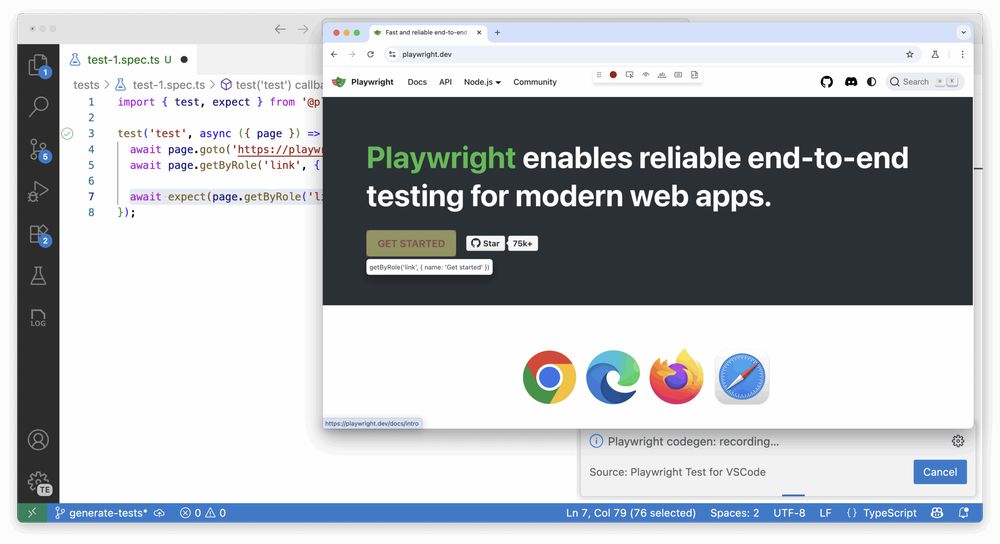This screenshot has width=1000, height=544.
Task: Change indentation via Spaces: 2
Action: tap(735, 513)
